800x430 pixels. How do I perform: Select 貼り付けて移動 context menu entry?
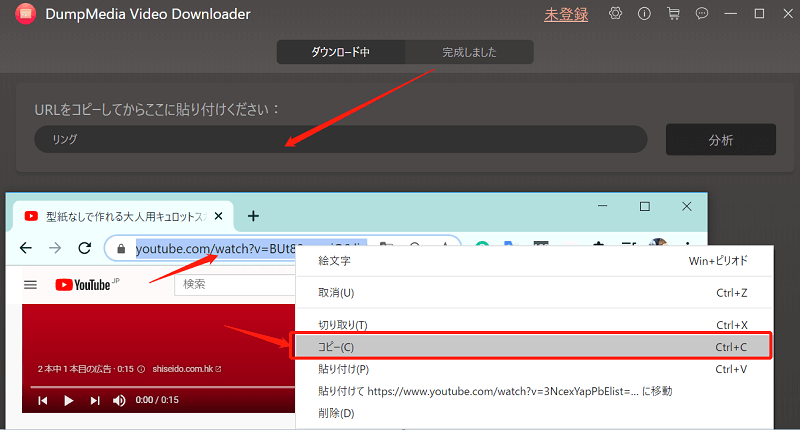(534, 391)
